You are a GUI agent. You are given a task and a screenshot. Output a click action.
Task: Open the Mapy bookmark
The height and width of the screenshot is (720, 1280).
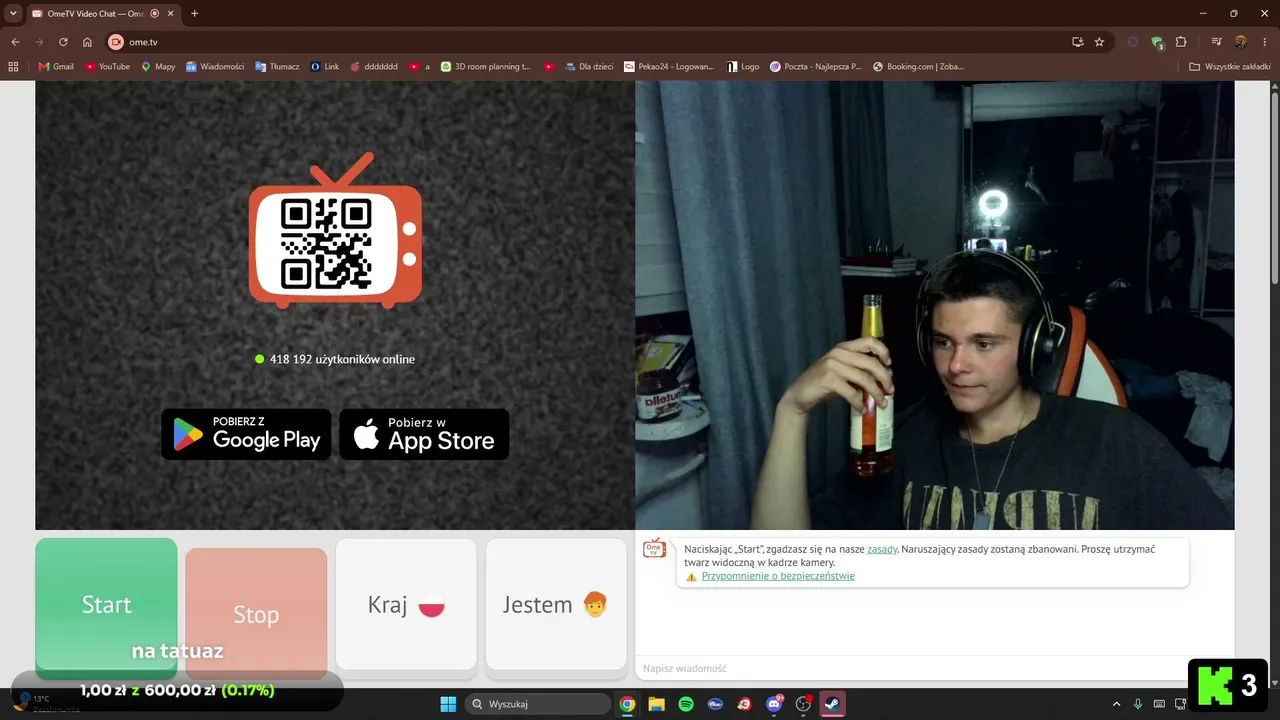pyautogui.click(x=158, y=67)
